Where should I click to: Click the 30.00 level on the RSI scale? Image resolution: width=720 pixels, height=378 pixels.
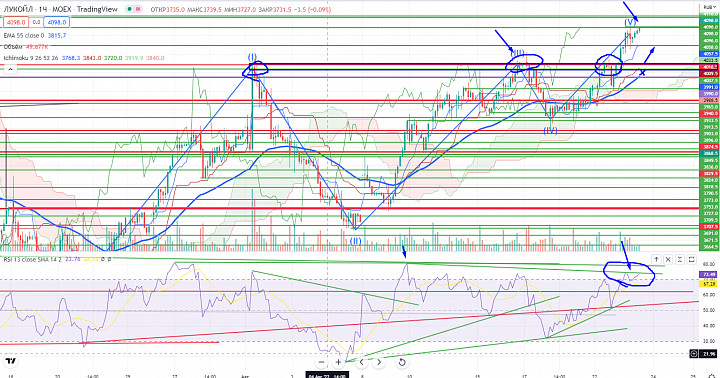pos(709,341)
